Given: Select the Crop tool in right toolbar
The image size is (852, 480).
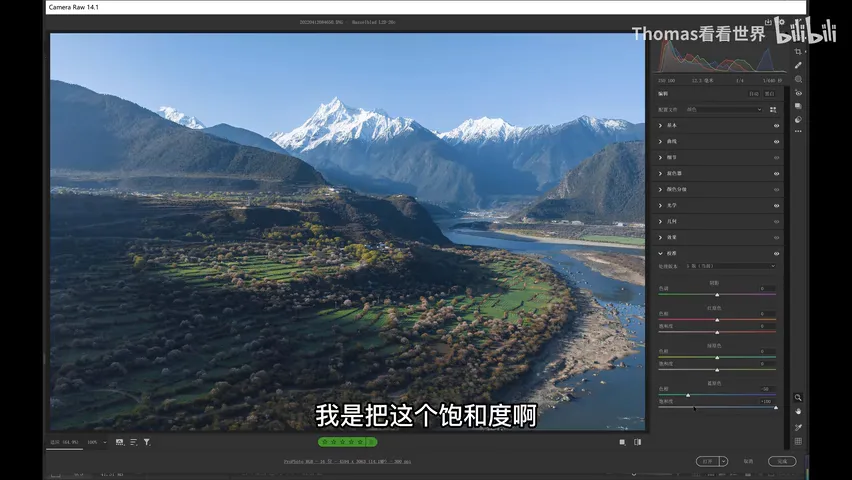Looking at the screenshot, I should coord(798,52).
